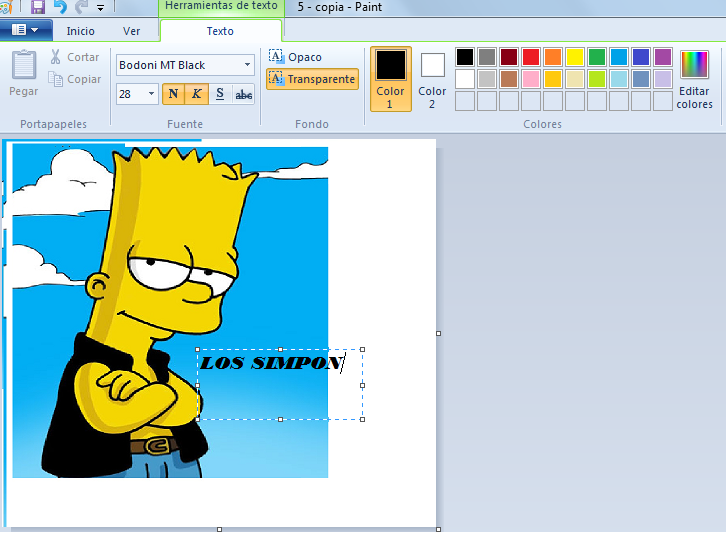Toggle strikethrough text formatting (abc)
The height and width of the screenshot is (541, 728).
(x=243, y=94)
